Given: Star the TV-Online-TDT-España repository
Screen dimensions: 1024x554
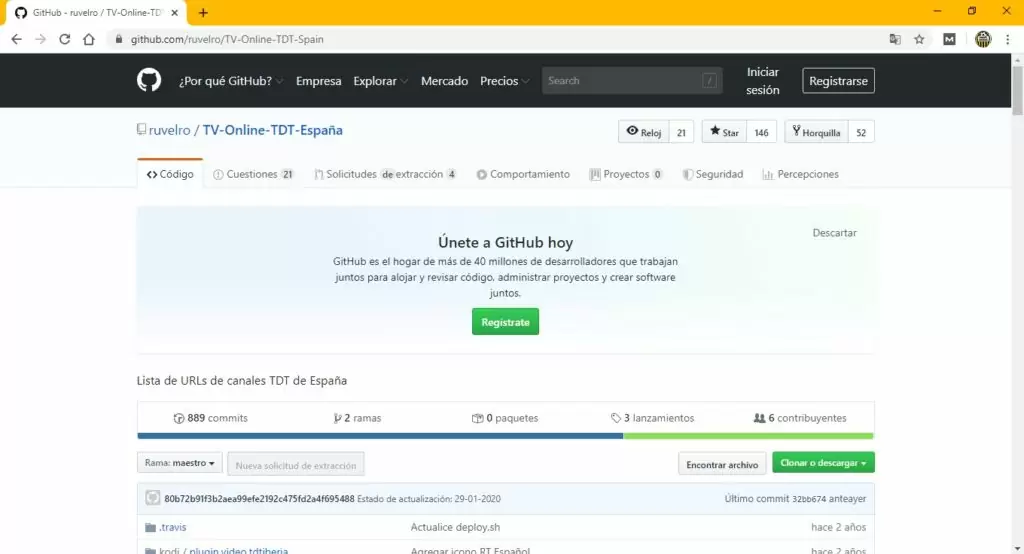Looking at the screenshot, I should tap(724, 132).
